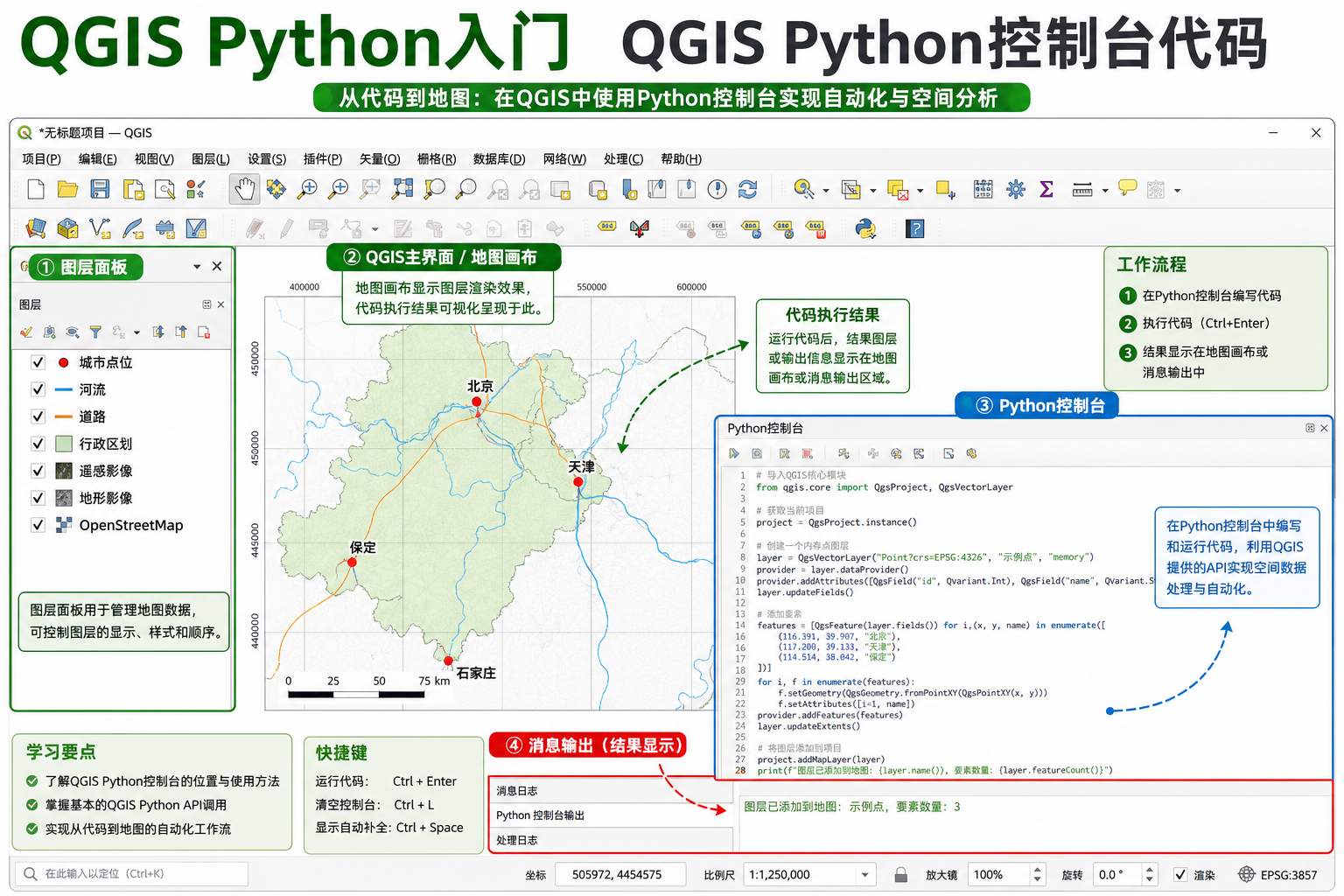The image size is (1344, 896).
Task: Open the attribute table icon
Action: tap(983, 189)
